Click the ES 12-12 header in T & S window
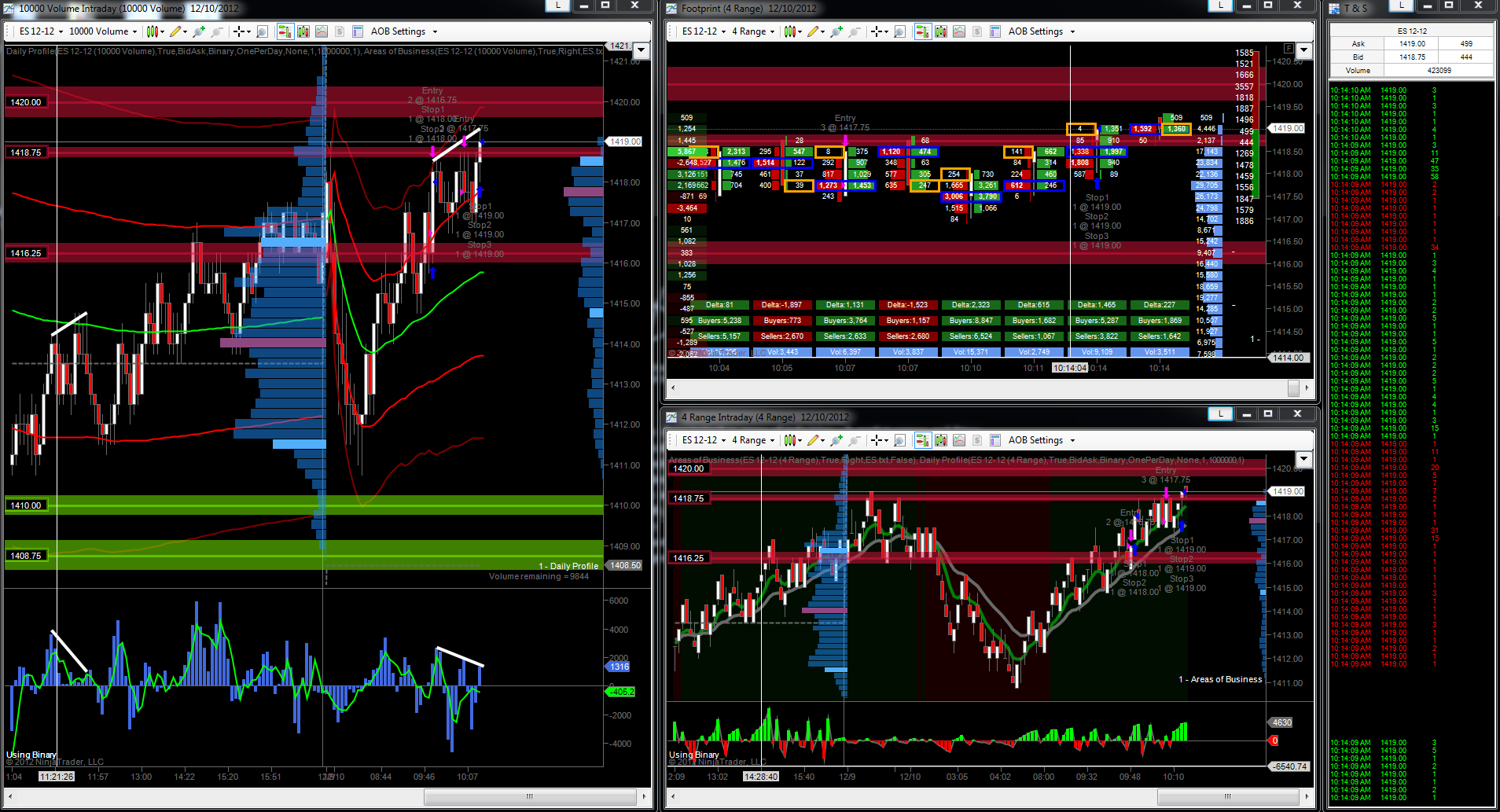 pyautogui.click(x=1412, y=31)
